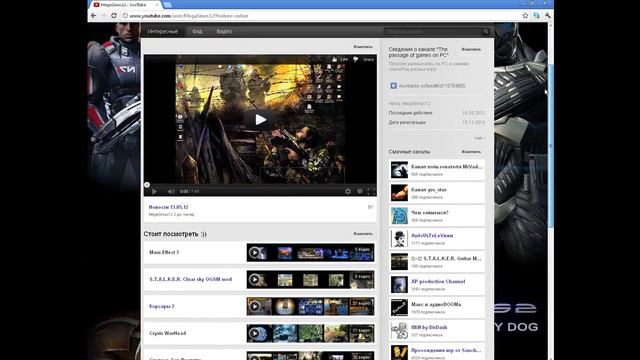Viewport: 640px width, 360px height.
Task: Open the new tab button
Action: pos(167,4)
